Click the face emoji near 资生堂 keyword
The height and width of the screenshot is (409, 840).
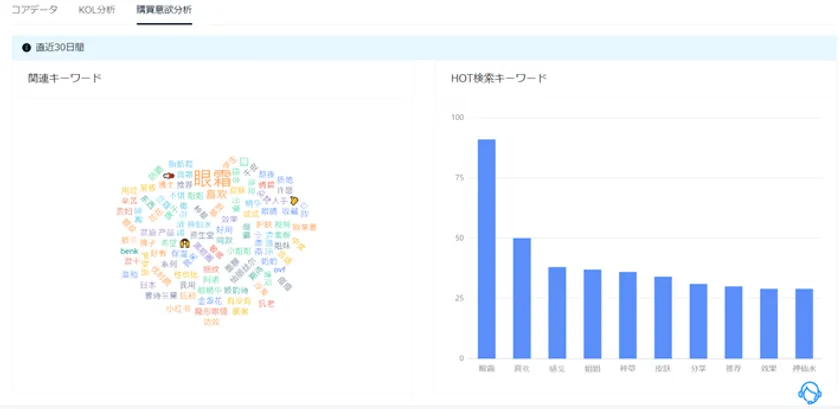(x=185, y=243)
